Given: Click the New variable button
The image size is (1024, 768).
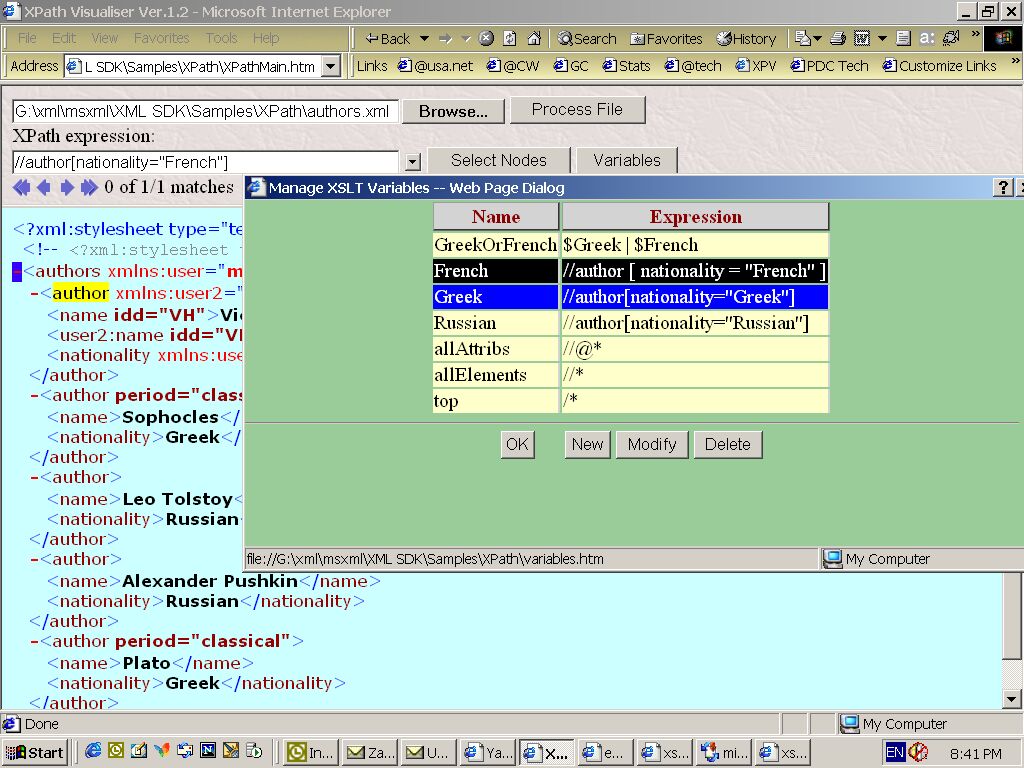Looking at the screenshot, I should [x=587, y=445].
